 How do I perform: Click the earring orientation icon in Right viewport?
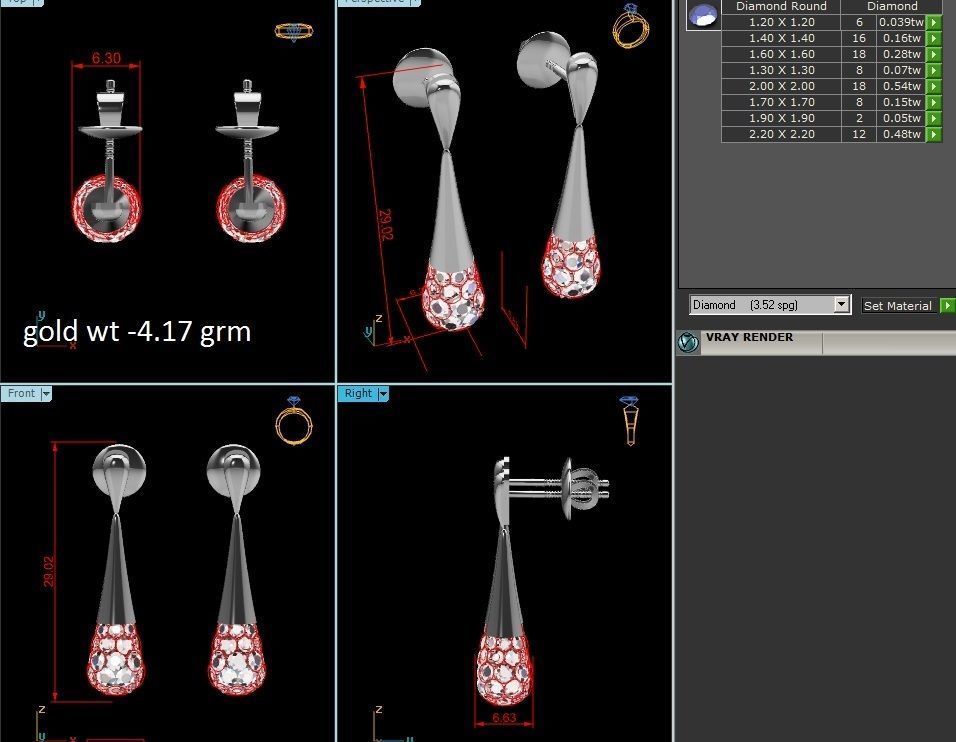pyautogui.click(x=629, y=419)
